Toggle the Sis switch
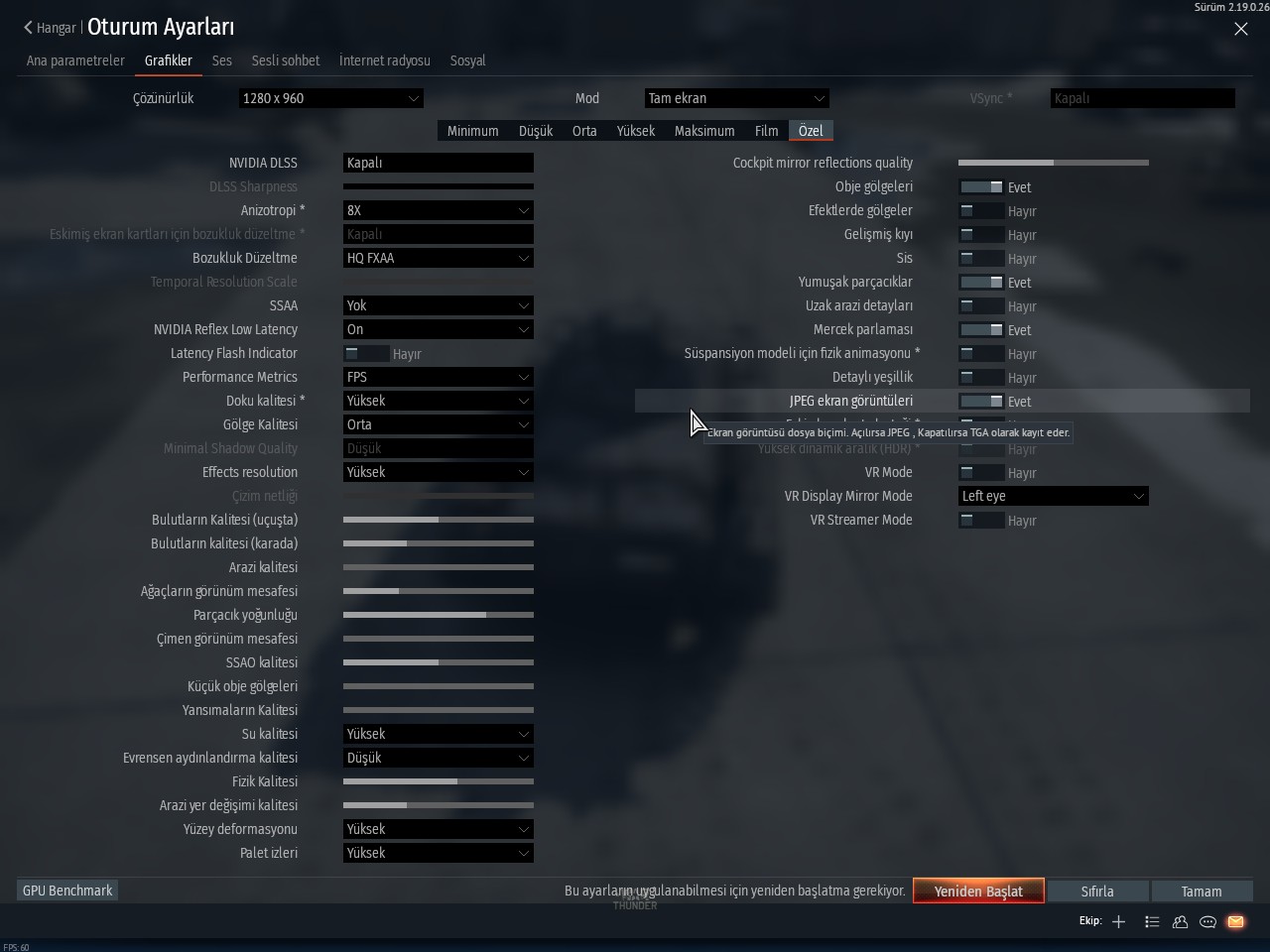Viewport: 1270px width, 952px height. tap(981, 258)
